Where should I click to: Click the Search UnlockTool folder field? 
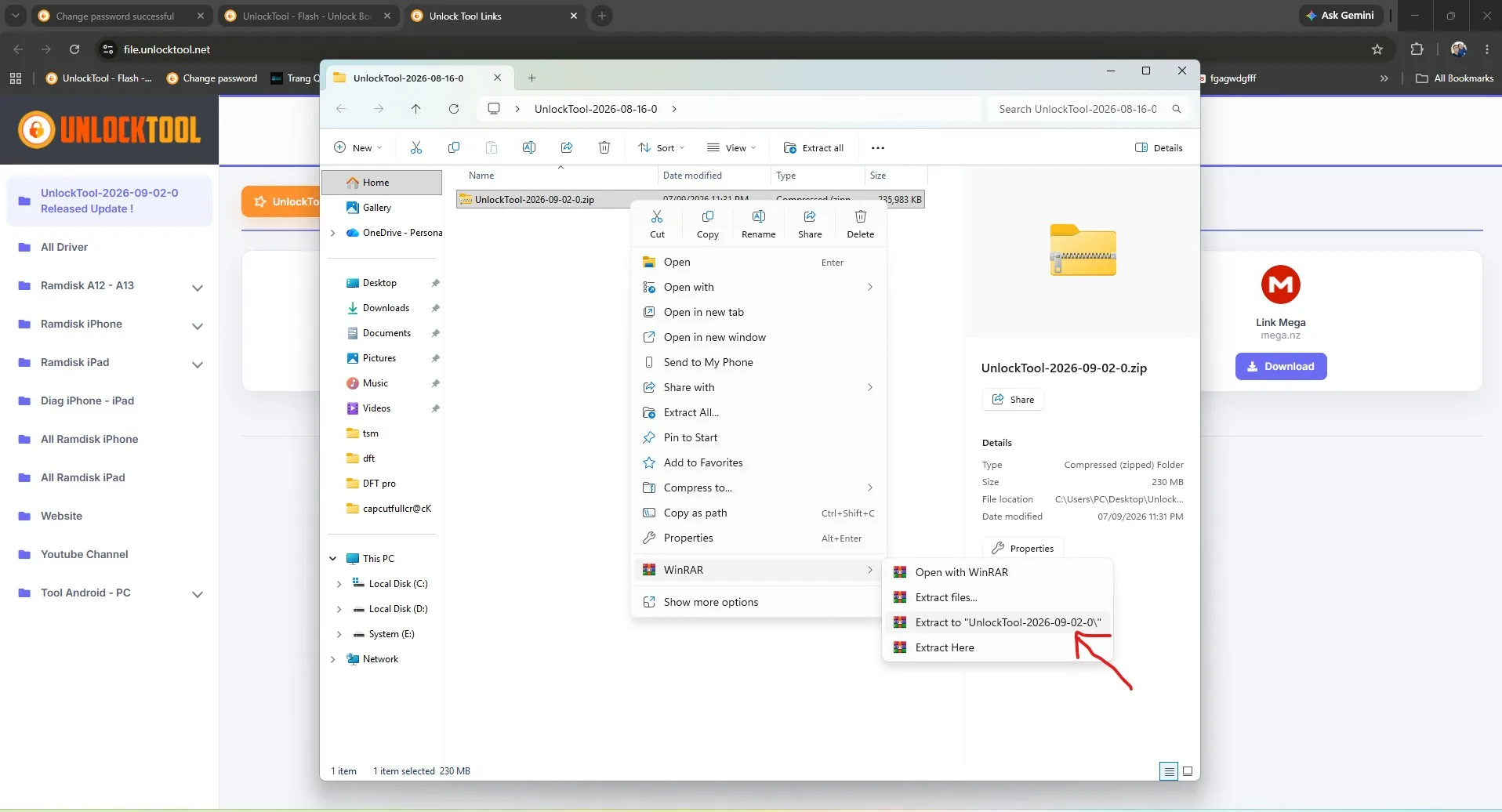(x=1090, y=109)
